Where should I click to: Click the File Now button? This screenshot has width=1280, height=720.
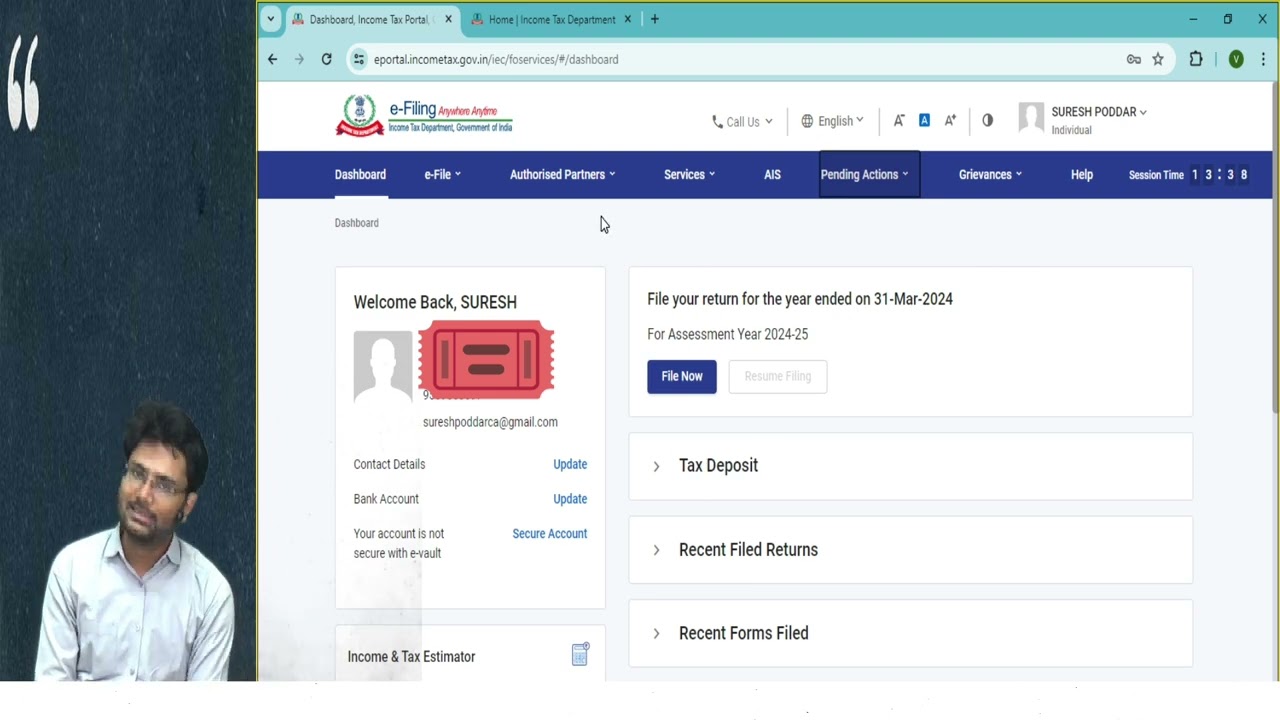(682, 376)
